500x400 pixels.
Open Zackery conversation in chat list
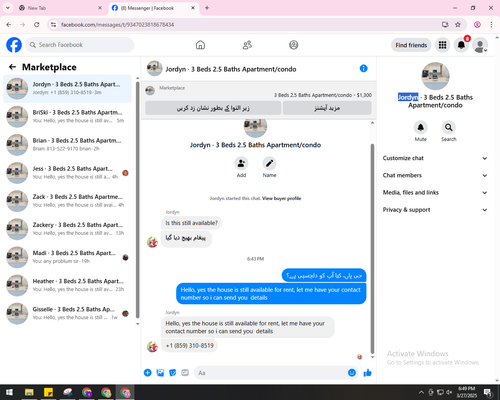[67, 229]
